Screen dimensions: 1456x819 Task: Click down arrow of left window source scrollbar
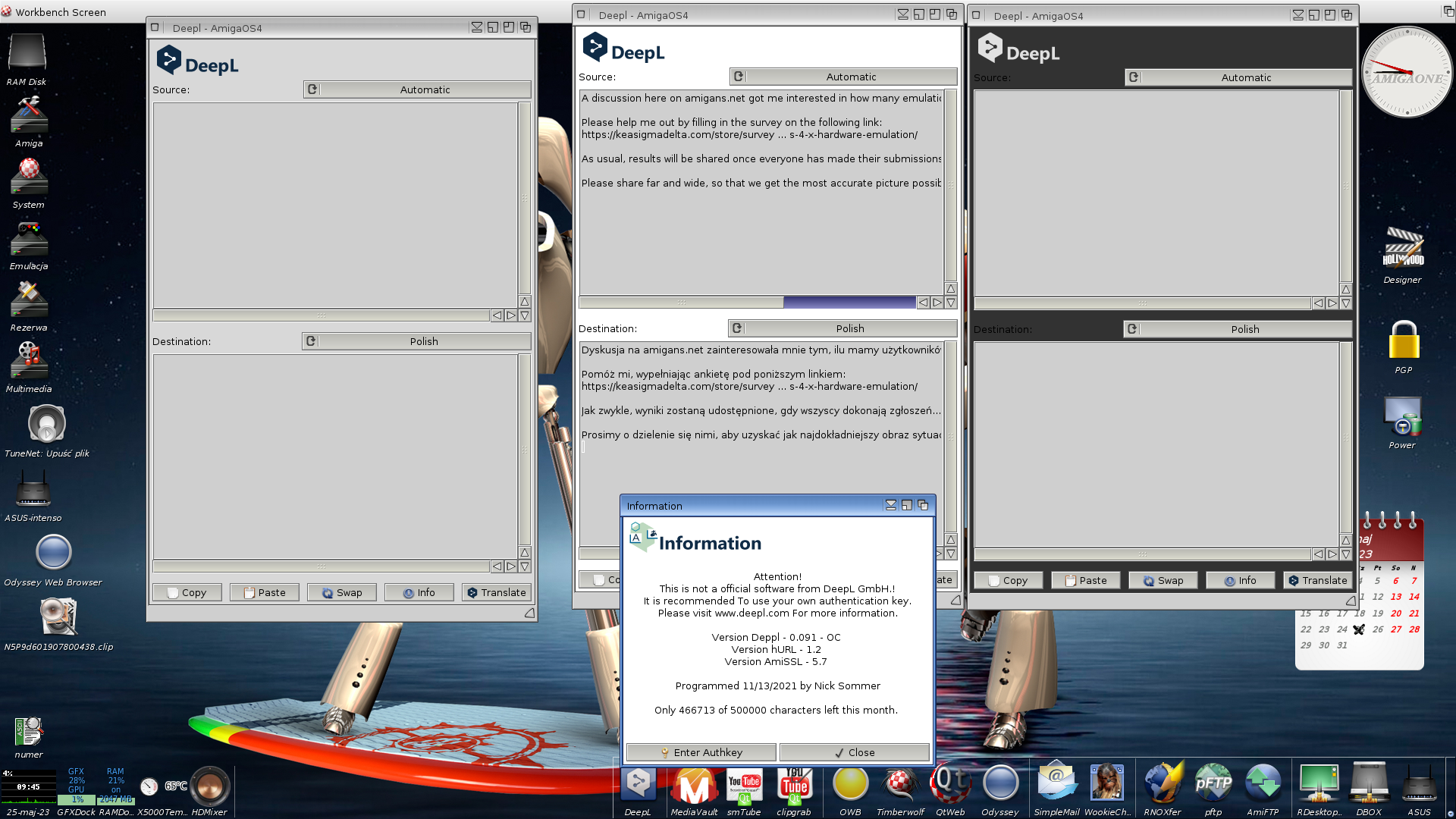point(524,315)
